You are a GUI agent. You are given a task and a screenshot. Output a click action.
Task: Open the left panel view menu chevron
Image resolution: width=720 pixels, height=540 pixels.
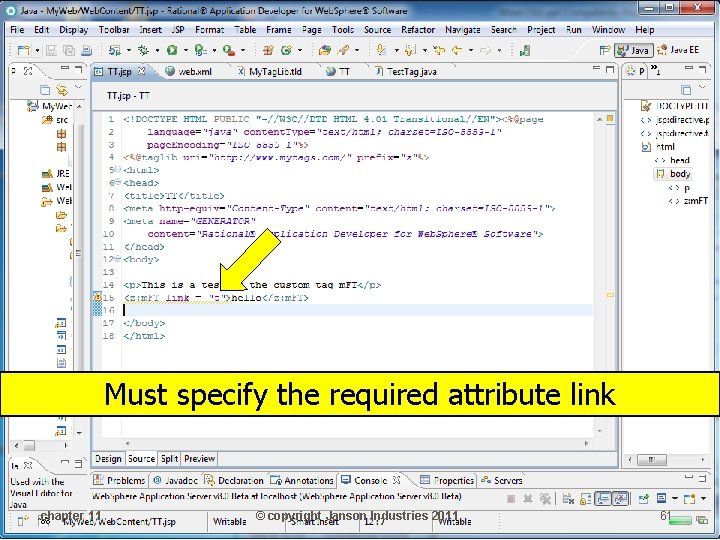point(78,87)
